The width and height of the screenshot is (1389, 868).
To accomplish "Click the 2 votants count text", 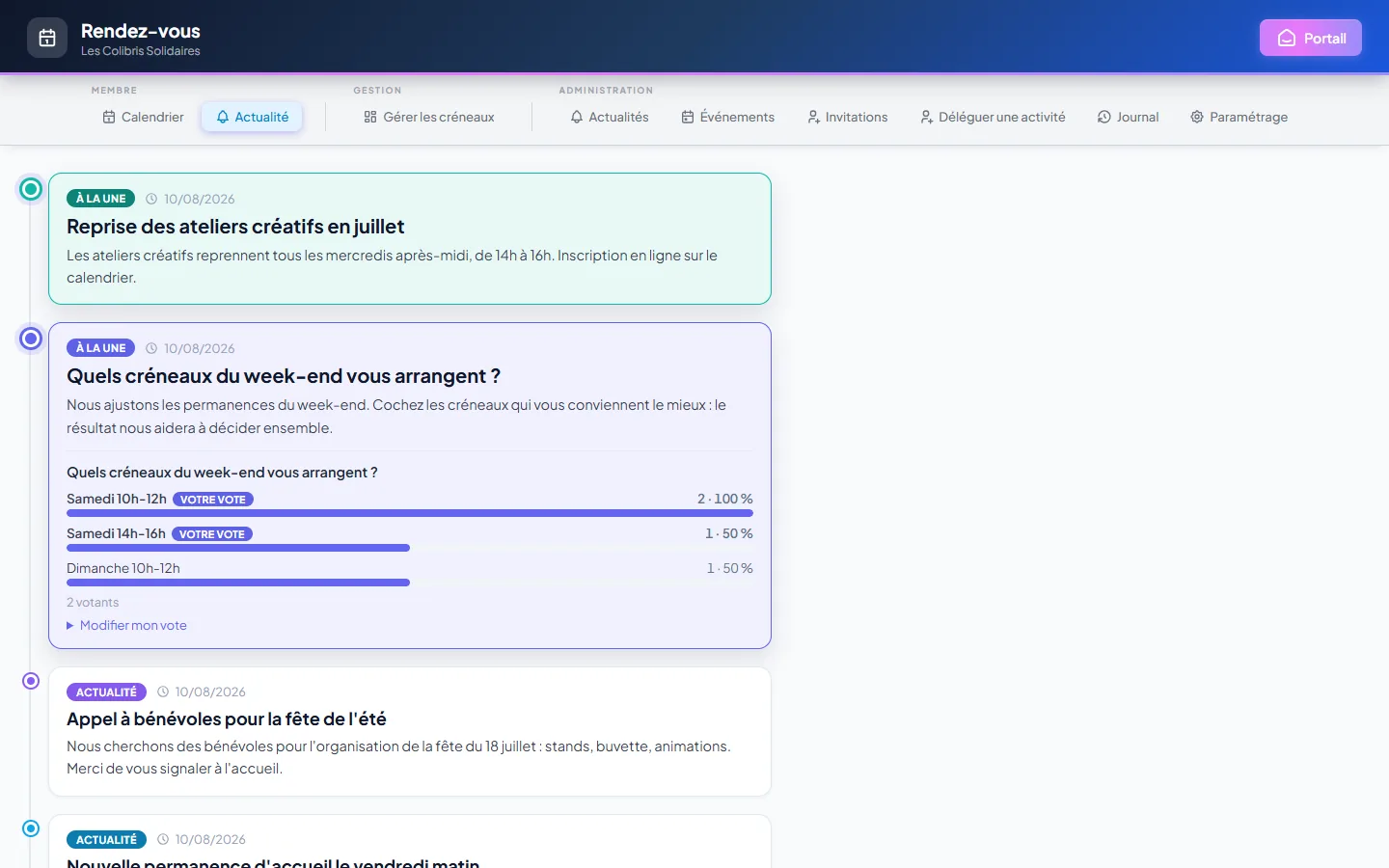I will coord(93,603).
